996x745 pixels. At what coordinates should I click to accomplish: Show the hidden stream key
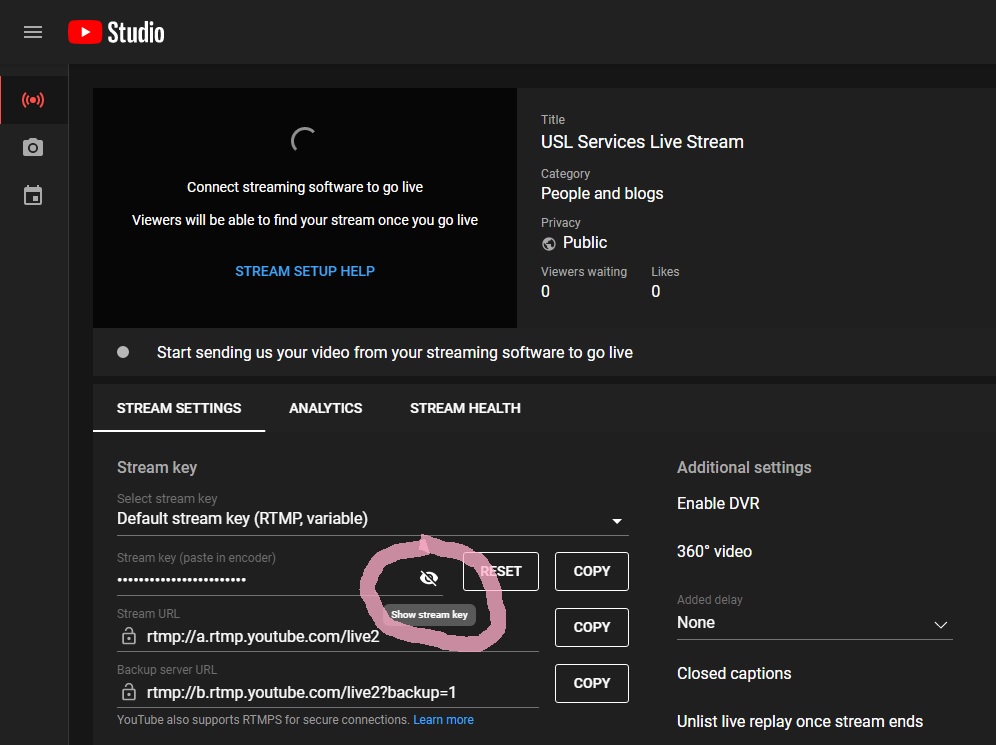(x=429, y=577)
